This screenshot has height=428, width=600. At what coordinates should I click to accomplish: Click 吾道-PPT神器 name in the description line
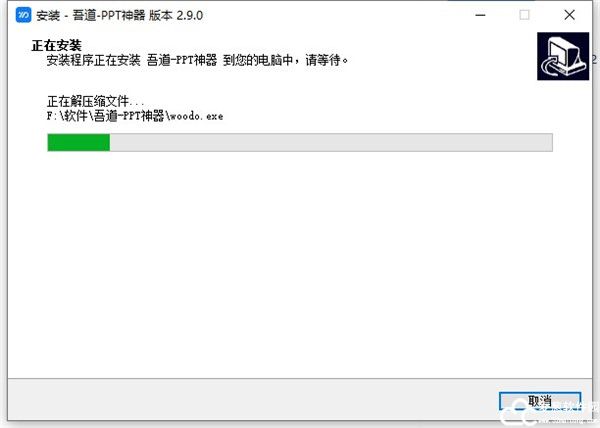pyautogui.click(x=182, y=60)
